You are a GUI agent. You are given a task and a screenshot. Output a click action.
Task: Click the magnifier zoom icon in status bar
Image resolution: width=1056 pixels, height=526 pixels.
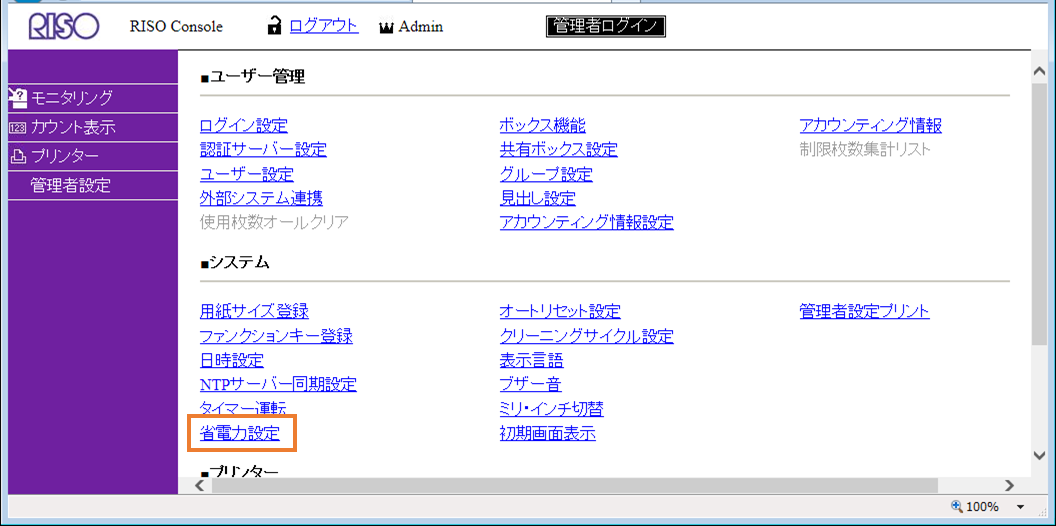pos(956,506)
